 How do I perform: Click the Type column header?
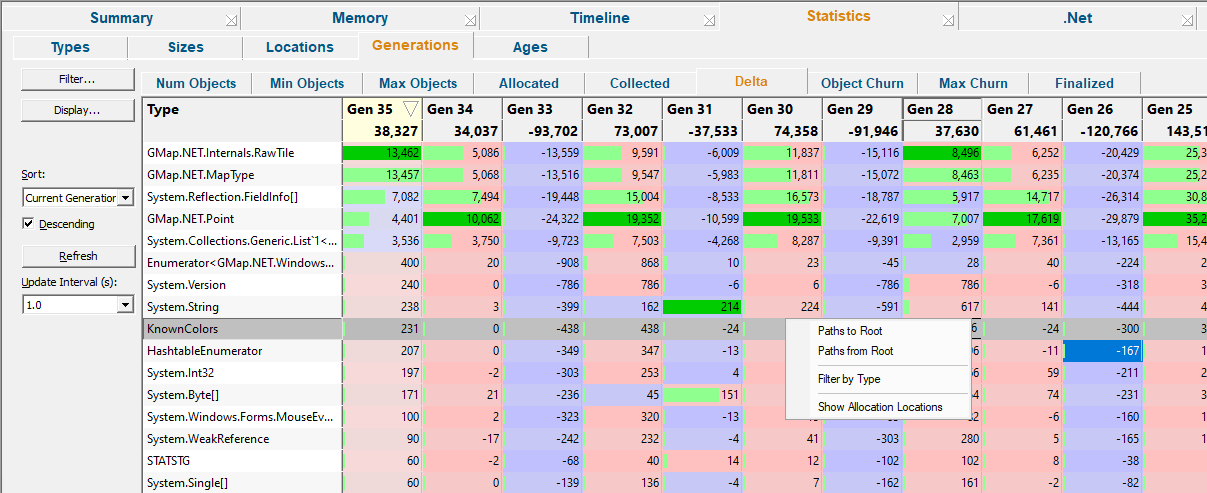pyautogui.click(x=243, y=120)
